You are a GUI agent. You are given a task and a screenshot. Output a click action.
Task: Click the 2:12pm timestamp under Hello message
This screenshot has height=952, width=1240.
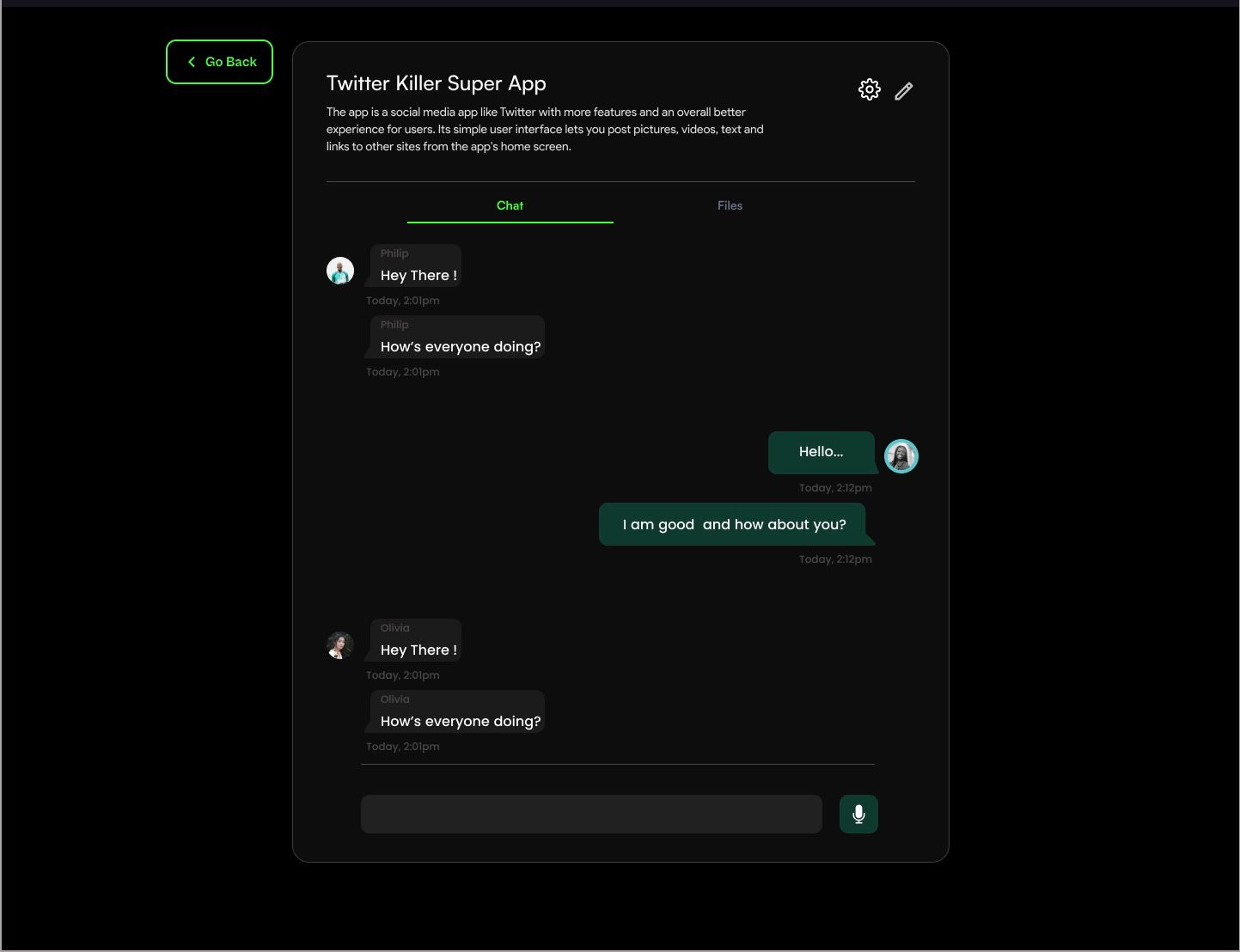(x=835, y=487)
